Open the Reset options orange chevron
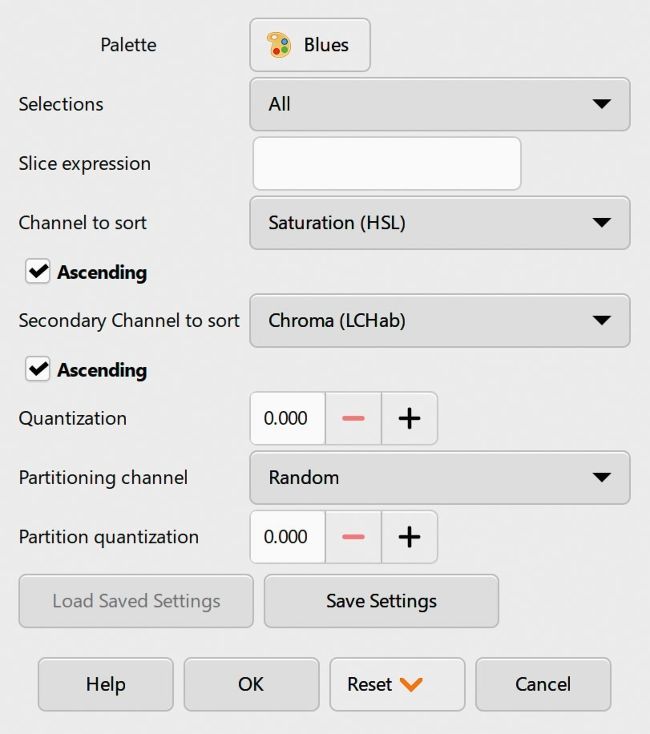 point(411,684)
